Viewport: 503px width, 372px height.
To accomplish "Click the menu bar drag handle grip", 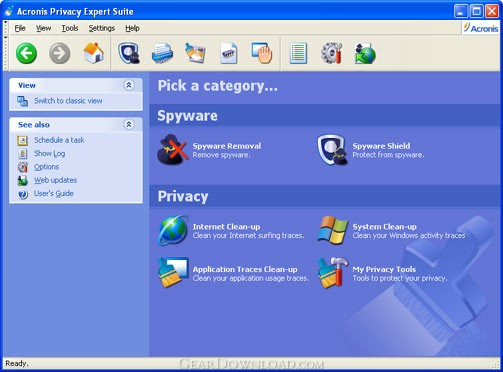I will (5, 28).
